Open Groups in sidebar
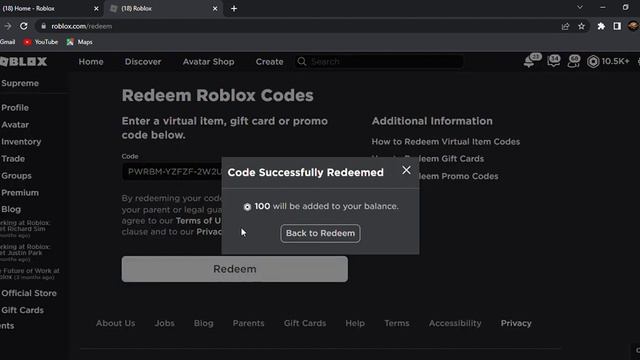This screenshot has width=640, height=360. click(16, 176)
